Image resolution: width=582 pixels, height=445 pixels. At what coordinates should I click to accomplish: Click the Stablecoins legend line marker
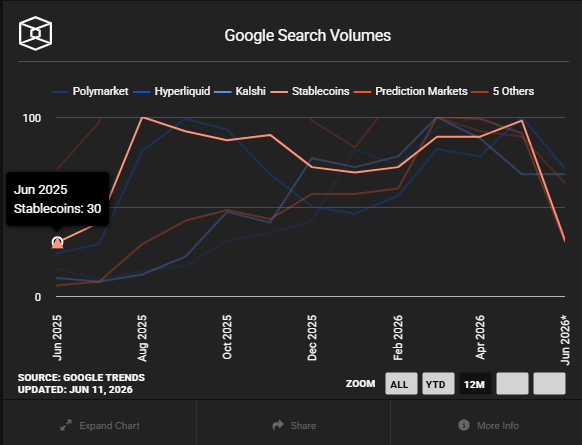click(279, 92)
